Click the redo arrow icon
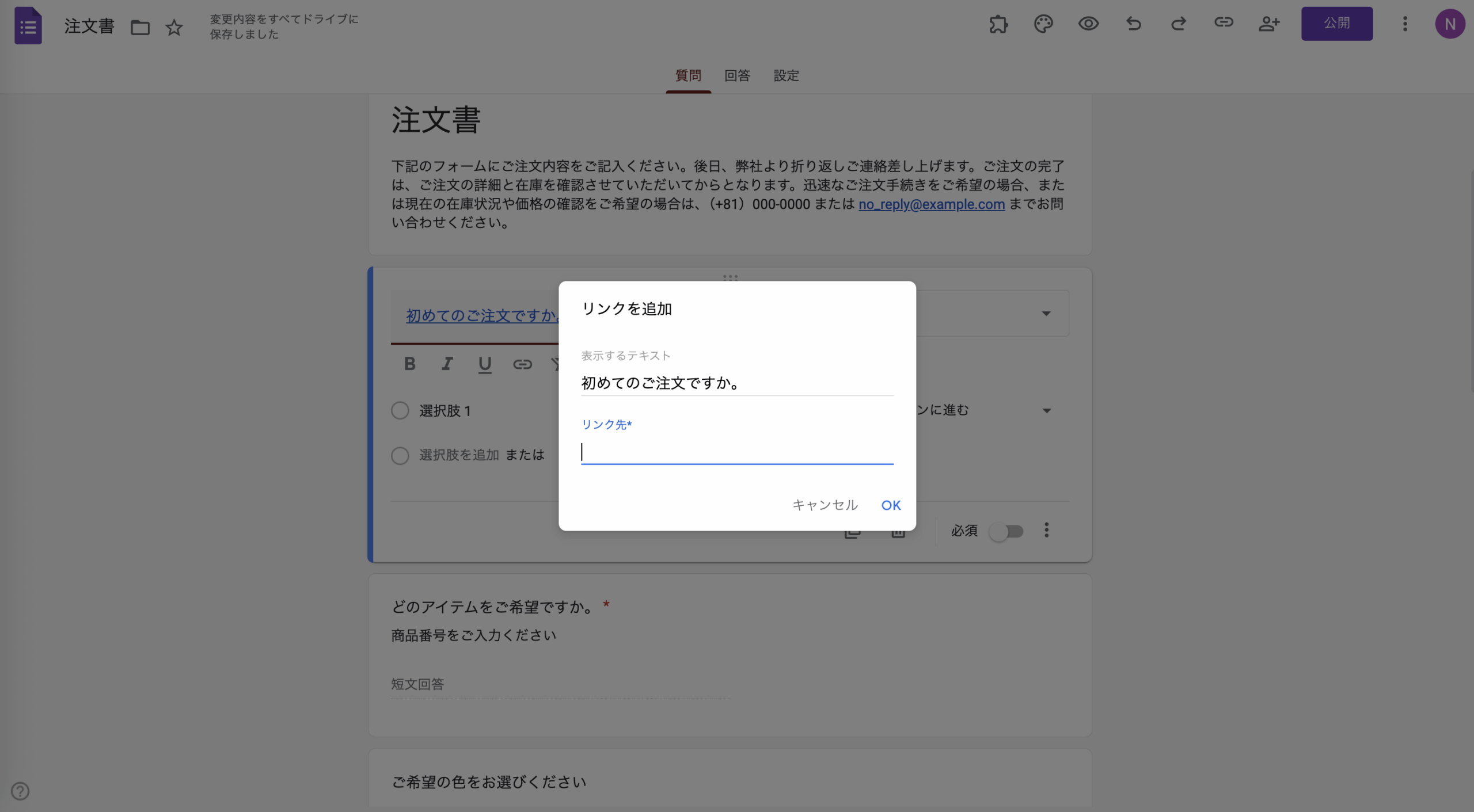The width and height of the screenshot is (1474, 812). coord(1178,24)
